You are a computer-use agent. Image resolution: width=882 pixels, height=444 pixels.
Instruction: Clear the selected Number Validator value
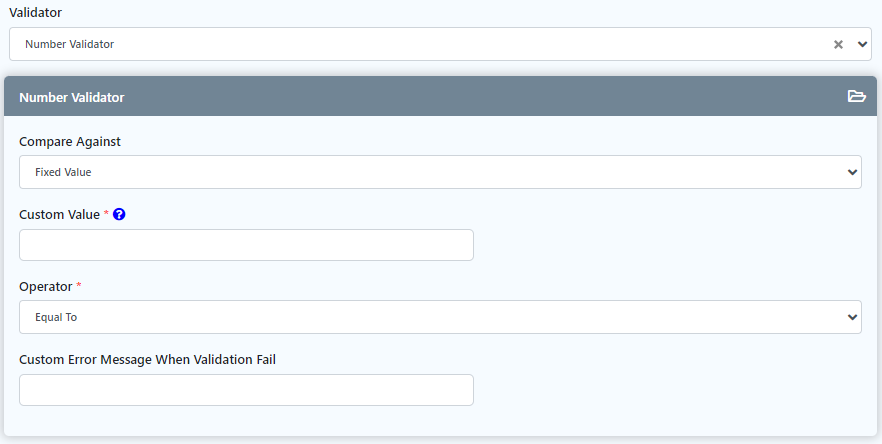pyautogui.click(x=839, y=44)
